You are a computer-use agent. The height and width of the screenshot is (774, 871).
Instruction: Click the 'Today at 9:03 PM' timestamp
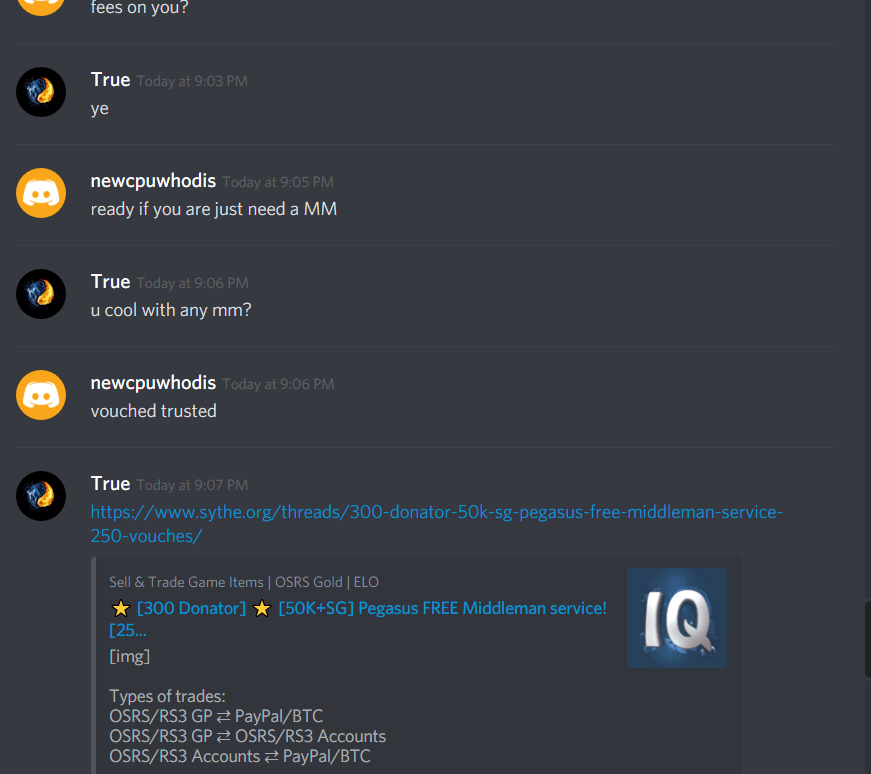(192, 81)
